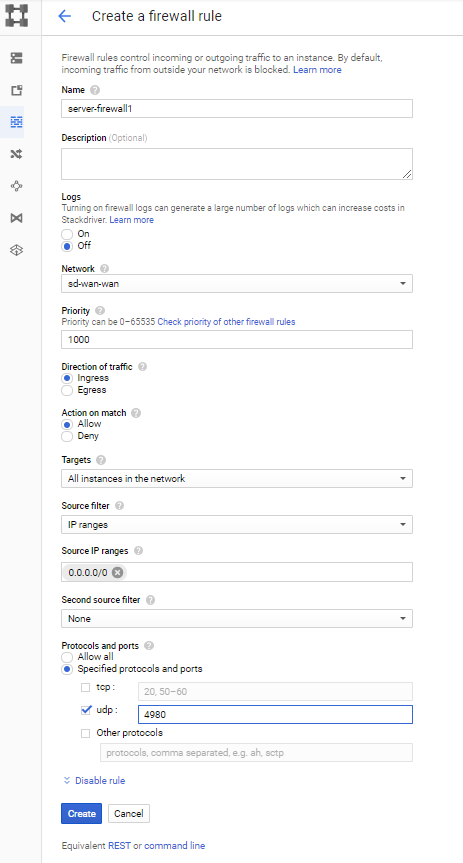
Task: Show help tooltip next to Network
Action: point(105,269)
